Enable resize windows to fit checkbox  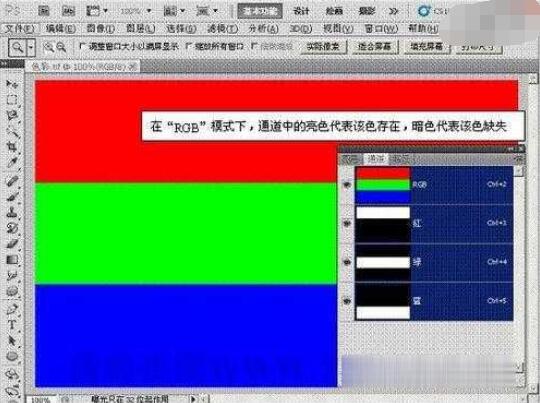click(x=82, y=46)
